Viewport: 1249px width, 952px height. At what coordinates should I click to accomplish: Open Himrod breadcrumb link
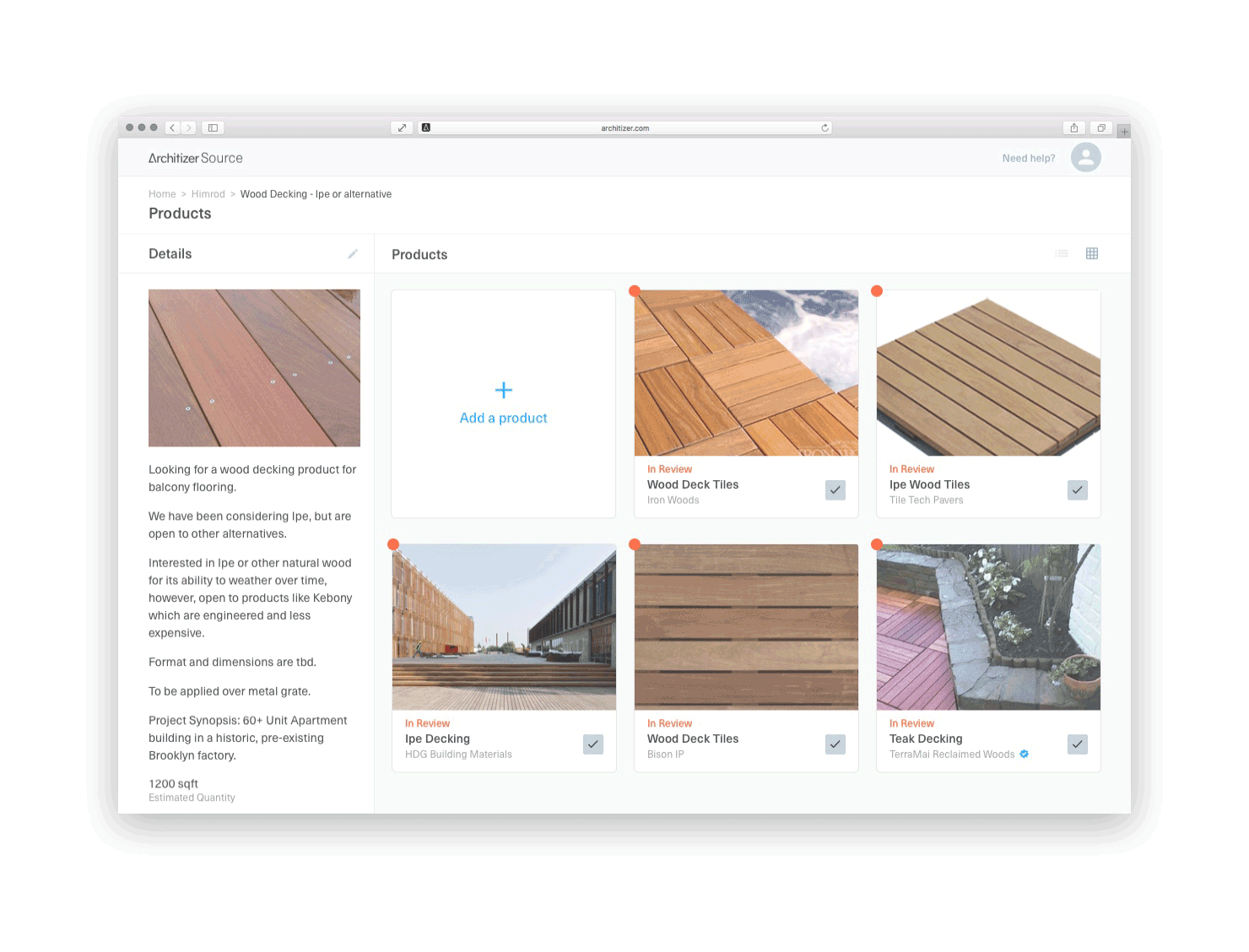208,194
